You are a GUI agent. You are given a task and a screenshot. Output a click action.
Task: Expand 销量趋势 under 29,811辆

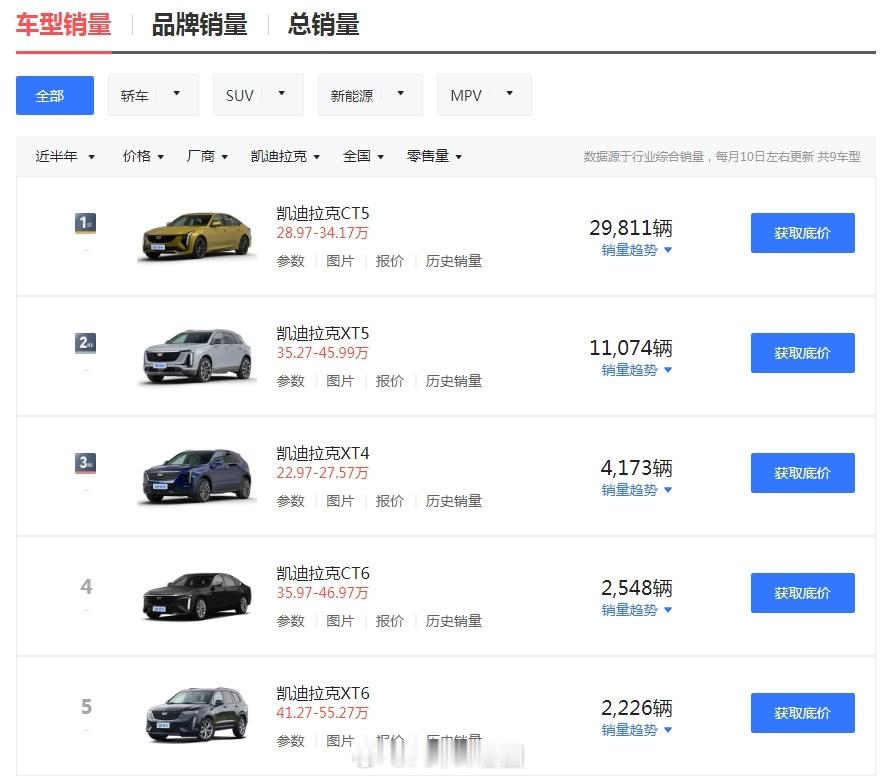(636, 250)
